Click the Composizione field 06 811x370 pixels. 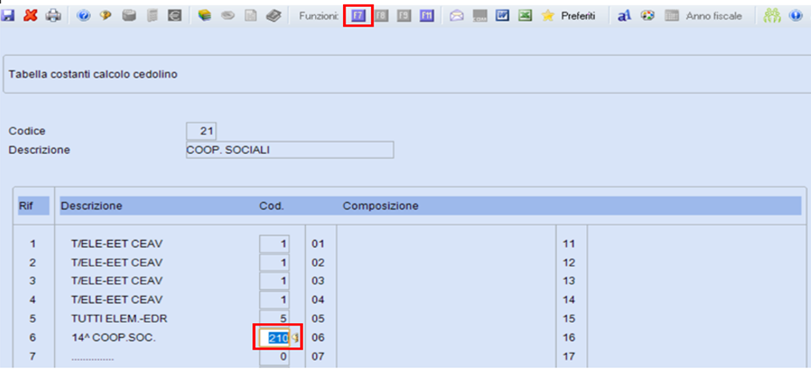click(445, 338)
